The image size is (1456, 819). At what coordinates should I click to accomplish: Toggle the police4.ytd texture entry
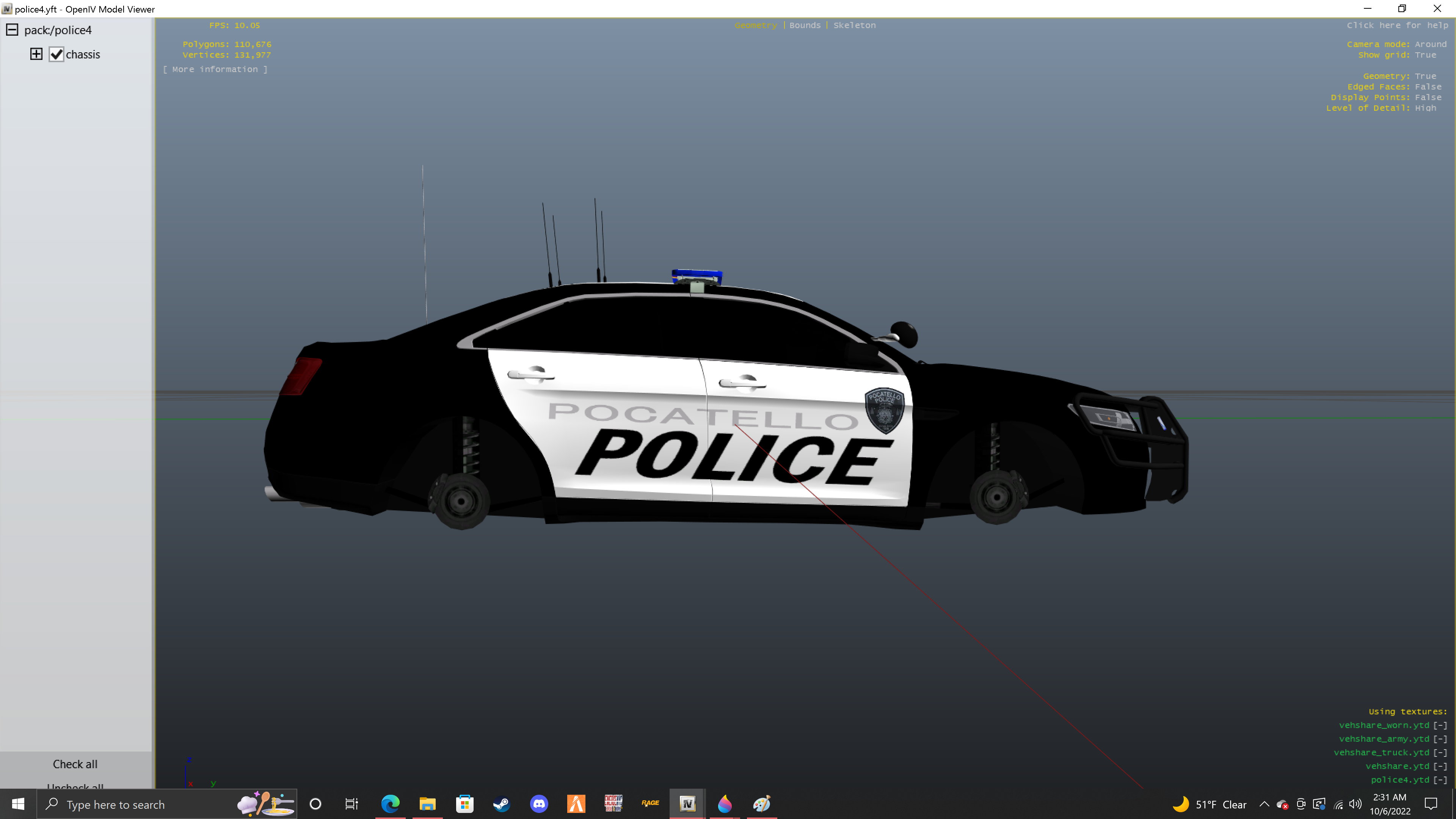(1440, 780)
